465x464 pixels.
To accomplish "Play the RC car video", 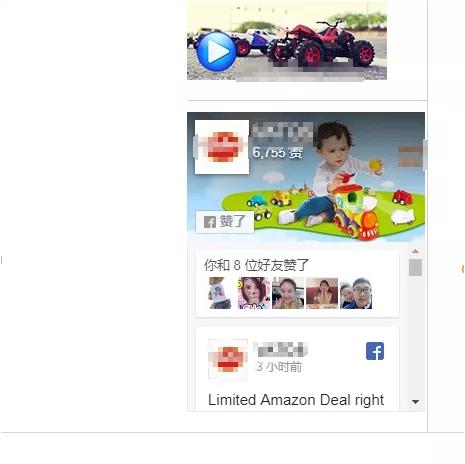I will [216, 52].
